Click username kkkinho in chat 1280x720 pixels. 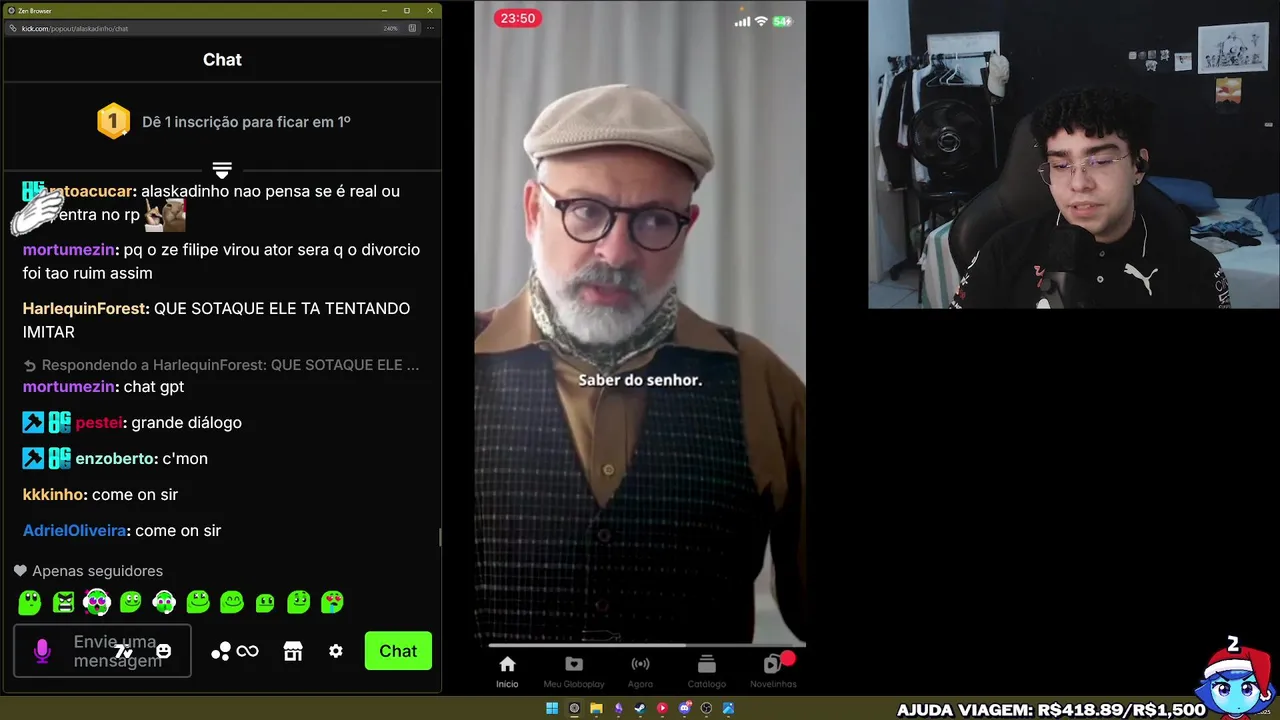(53, 494)
